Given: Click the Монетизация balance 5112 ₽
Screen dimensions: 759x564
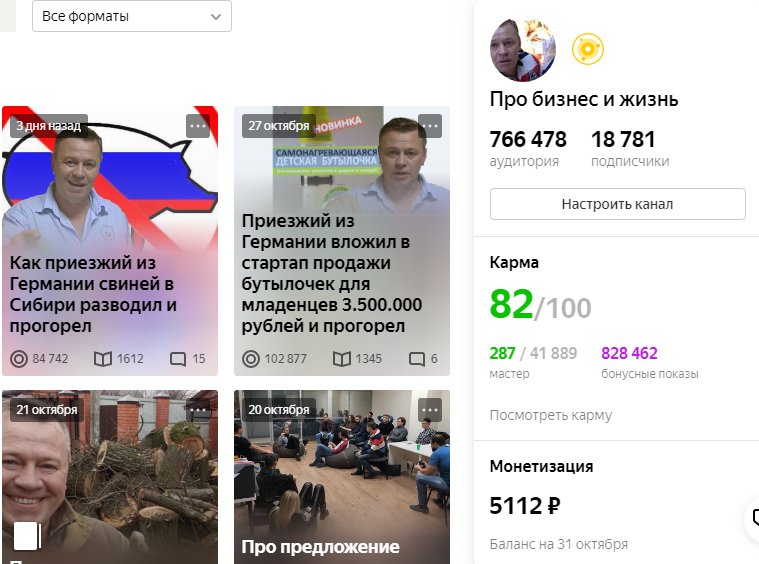Looking at the screenshot, I should click(x=525, y=506).
